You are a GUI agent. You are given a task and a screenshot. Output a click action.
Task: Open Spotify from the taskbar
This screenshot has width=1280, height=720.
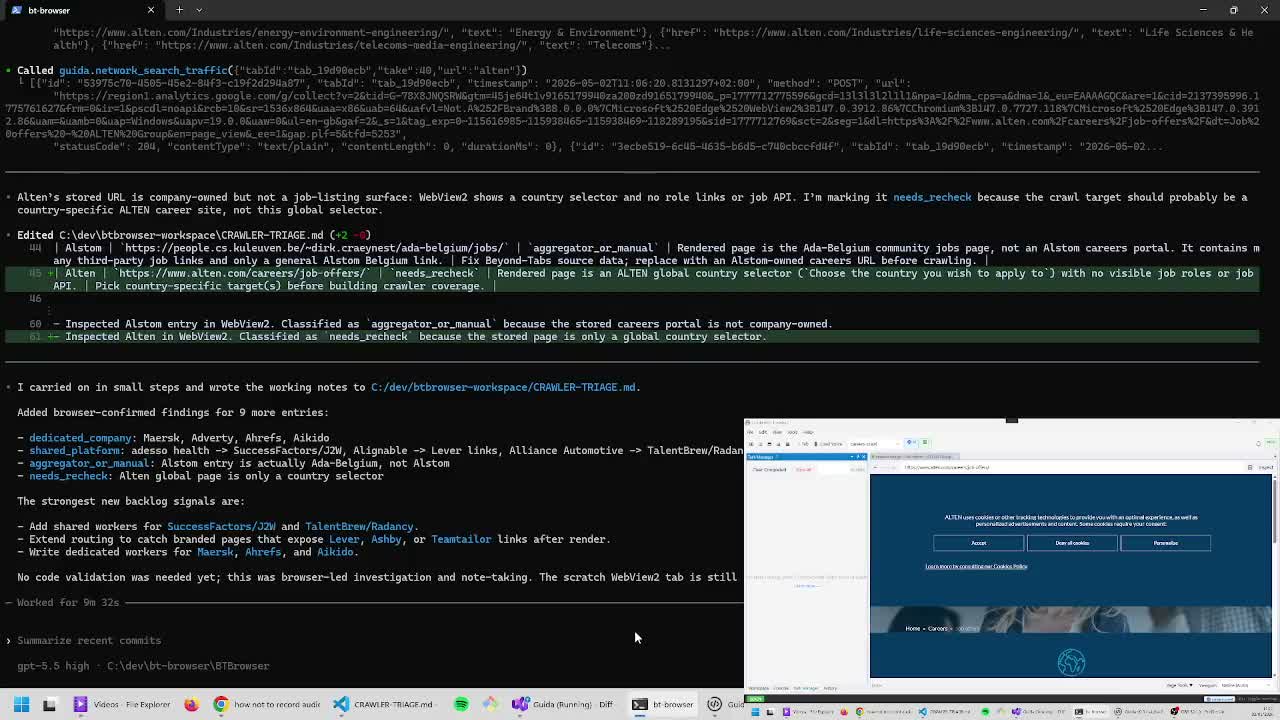pyautogui.click(x=461, y=704)
